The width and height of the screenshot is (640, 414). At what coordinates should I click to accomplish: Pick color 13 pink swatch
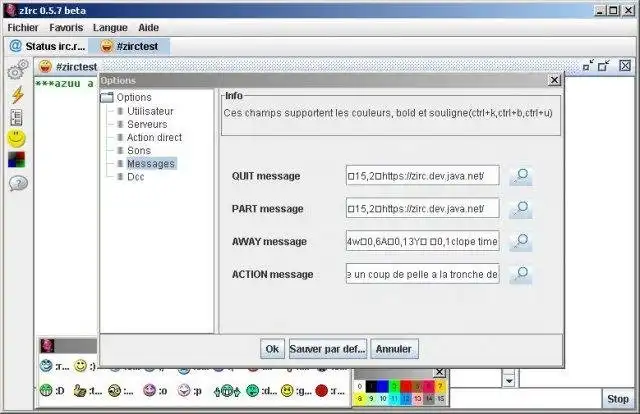pyautogui.click(x=418, y=398)
